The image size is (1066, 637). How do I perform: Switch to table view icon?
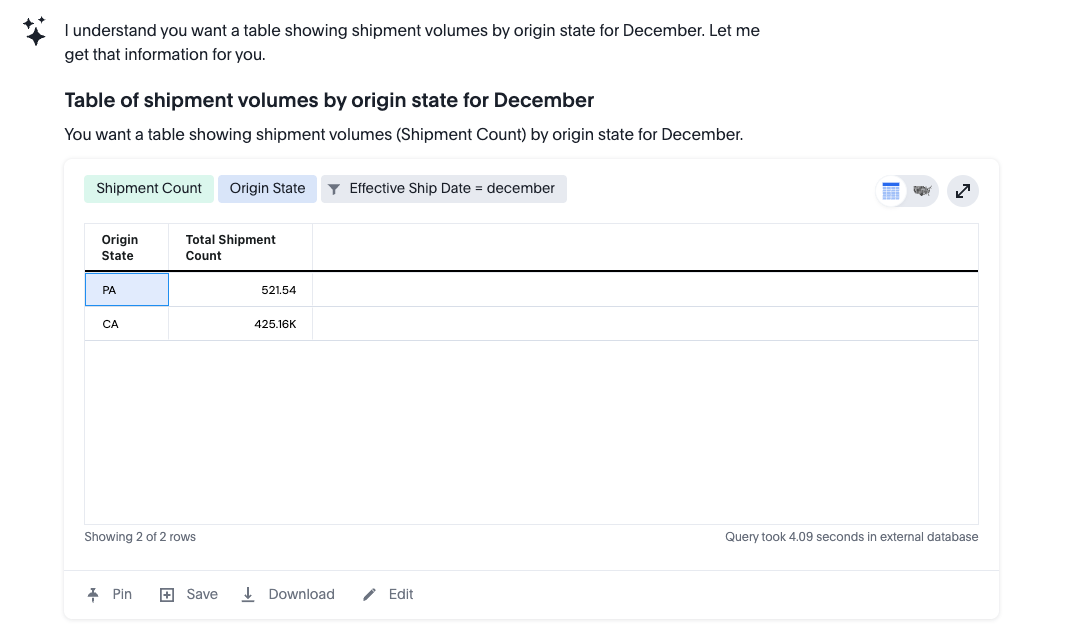[891, 191]
